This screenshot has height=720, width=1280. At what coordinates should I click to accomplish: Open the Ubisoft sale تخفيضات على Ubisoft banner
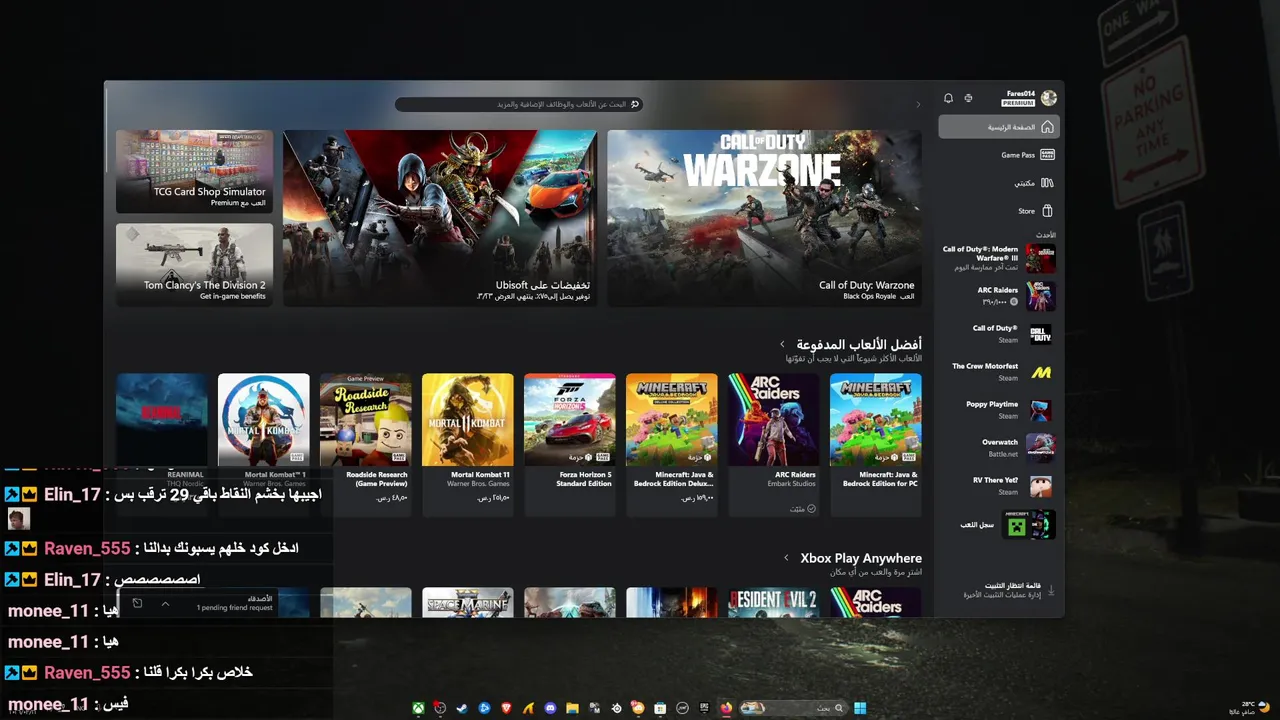click(x=440, y=218)
